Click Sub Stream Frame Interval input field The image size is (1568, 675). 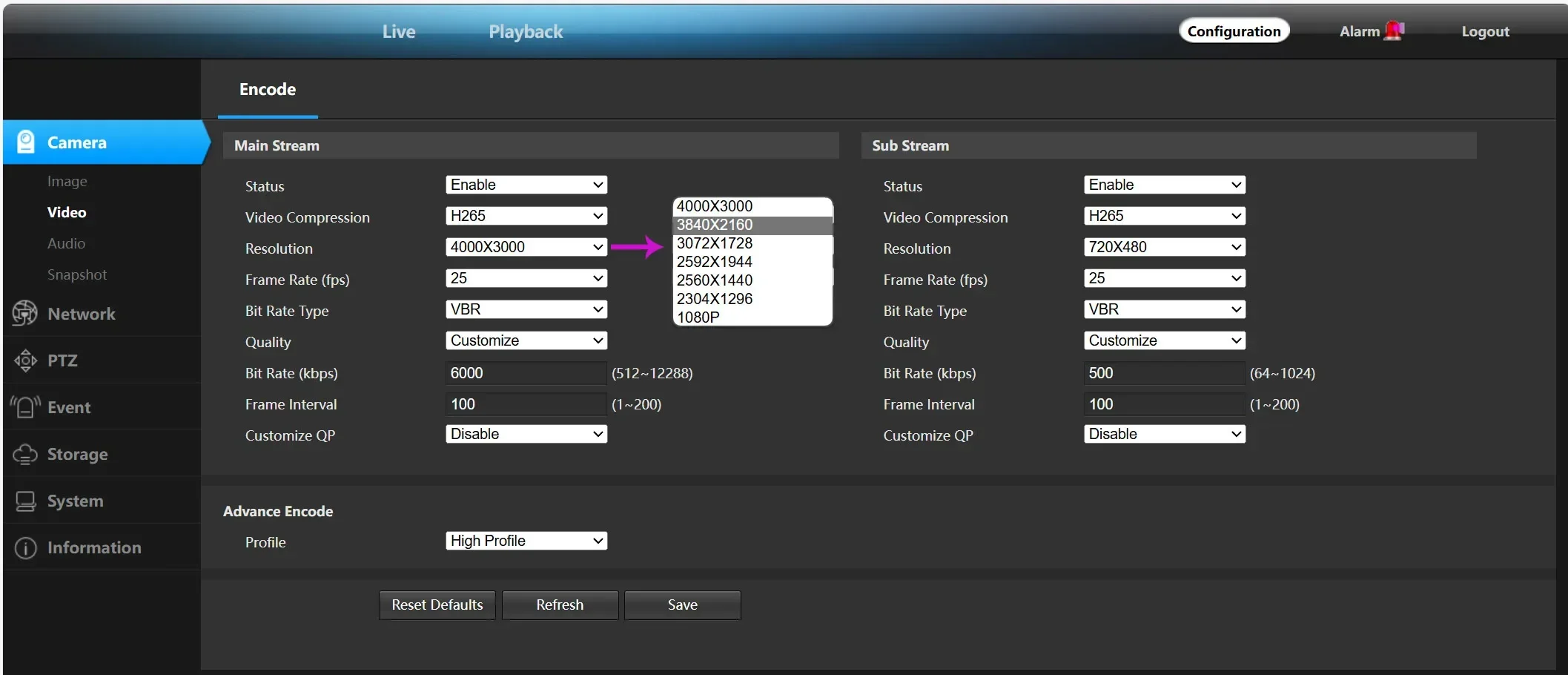pyautogui.click(x=1165, y=404)
